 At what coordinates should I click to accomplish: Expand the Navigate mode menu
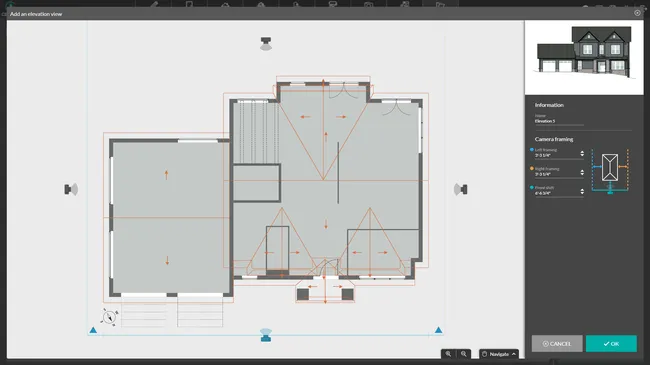pos(499,354)
